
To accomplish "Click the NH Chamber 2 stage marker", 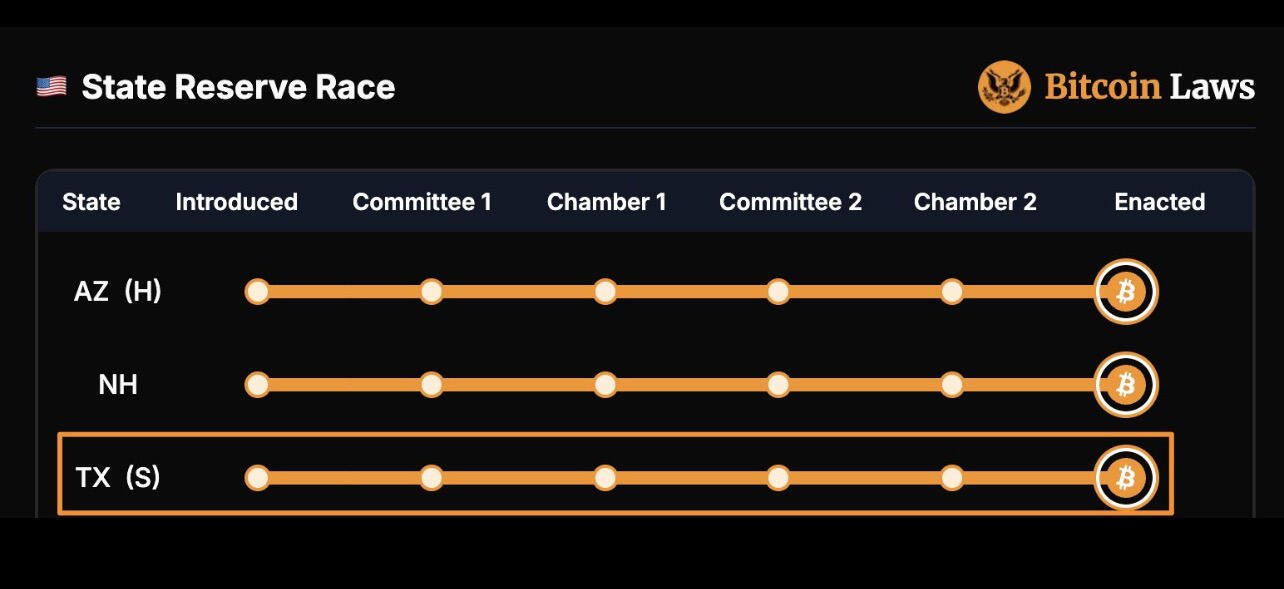I will 952,385.
